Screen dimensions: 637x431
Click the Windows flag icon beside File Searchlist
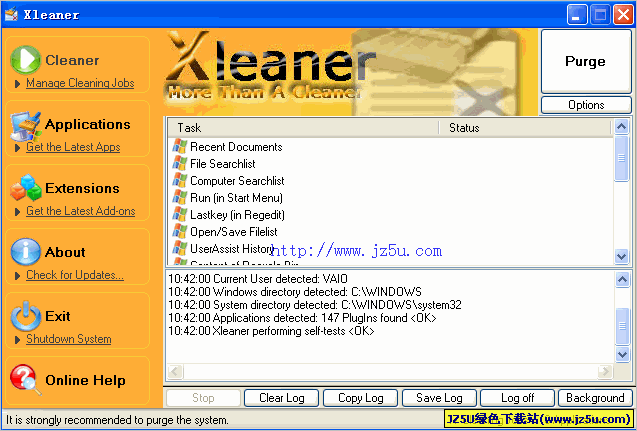[180, 164]
